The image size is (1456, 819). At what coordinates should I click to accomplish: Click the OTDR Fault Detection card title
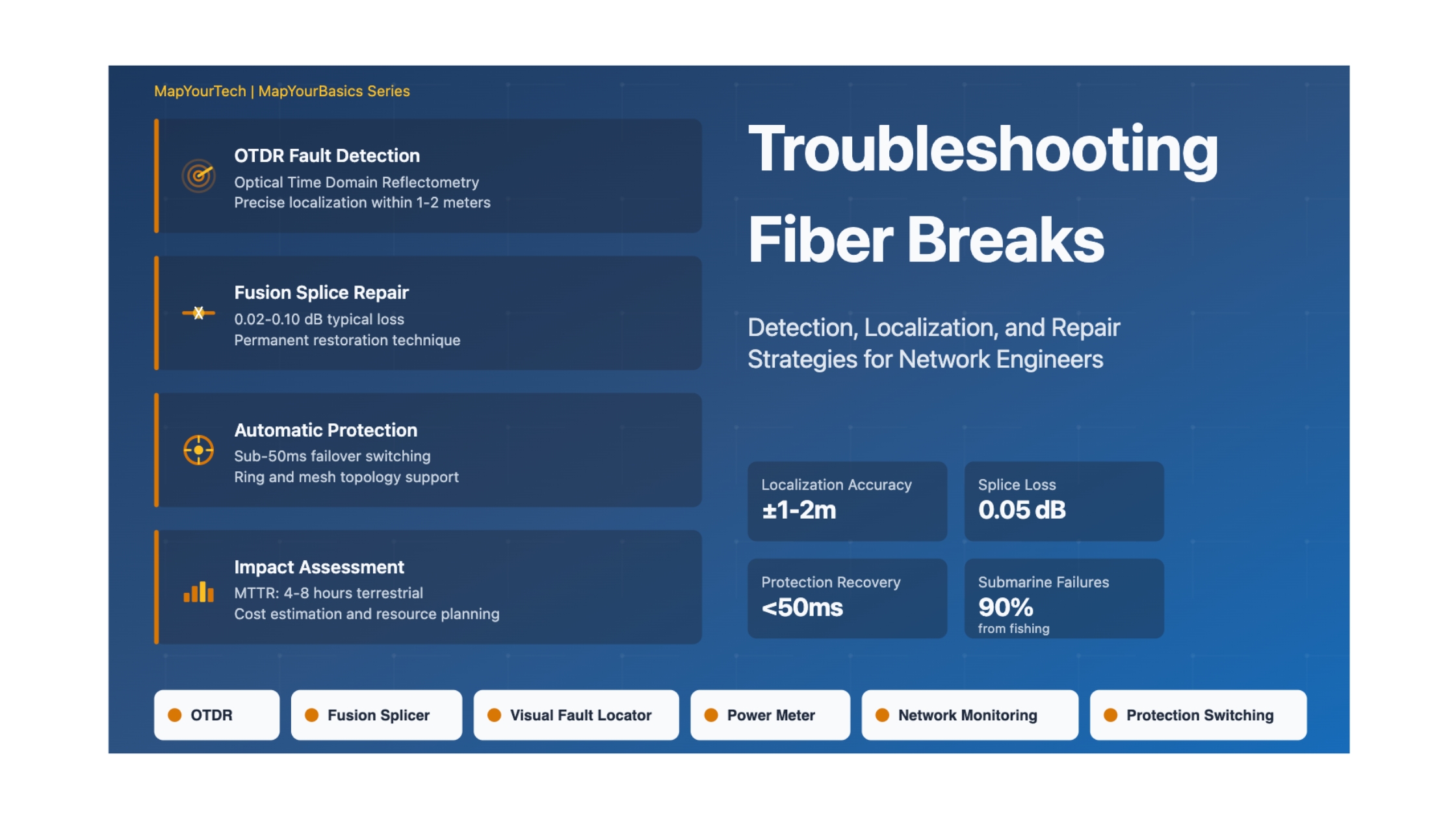tap(327, 156)
